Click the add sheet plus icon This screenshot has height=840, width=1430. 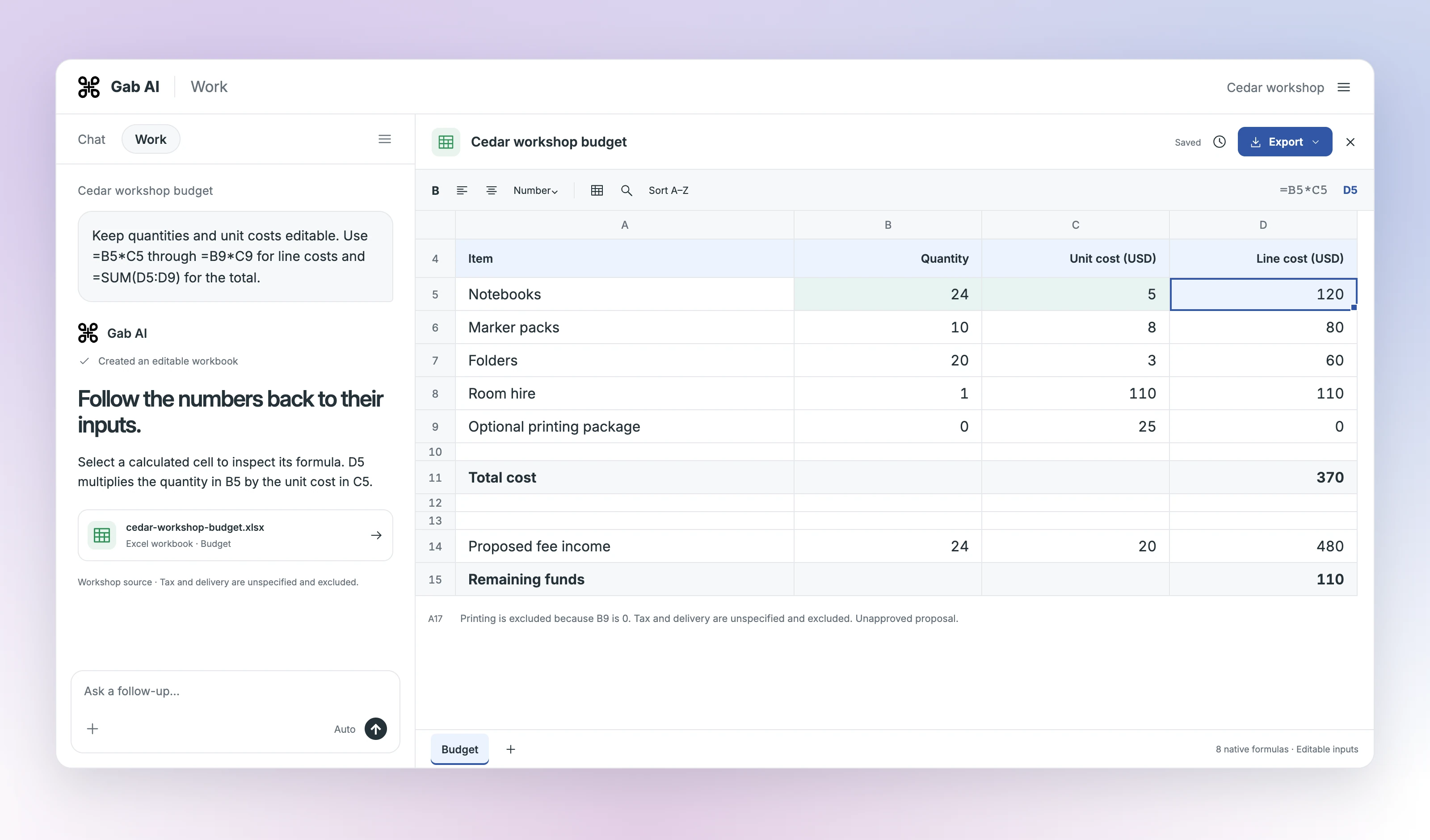pyautogui.click(x=511, y=749)
